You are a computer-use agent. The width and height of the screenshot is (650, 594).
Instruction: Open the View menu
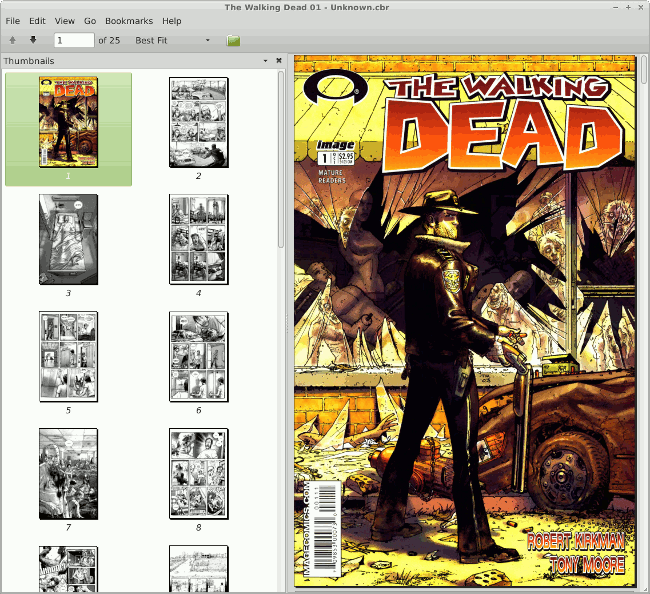pyautogui.click(x=65, y=21)
